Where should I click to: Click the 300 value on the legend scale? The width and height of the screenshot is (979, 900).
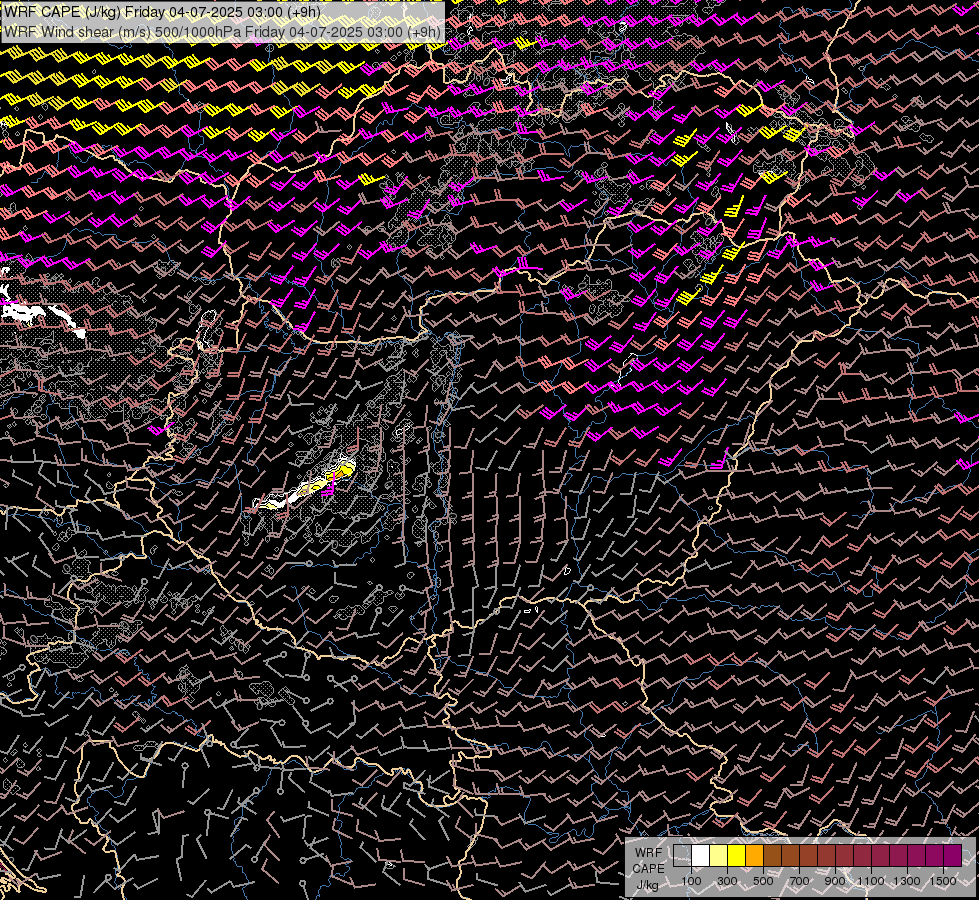pos(727,881)
